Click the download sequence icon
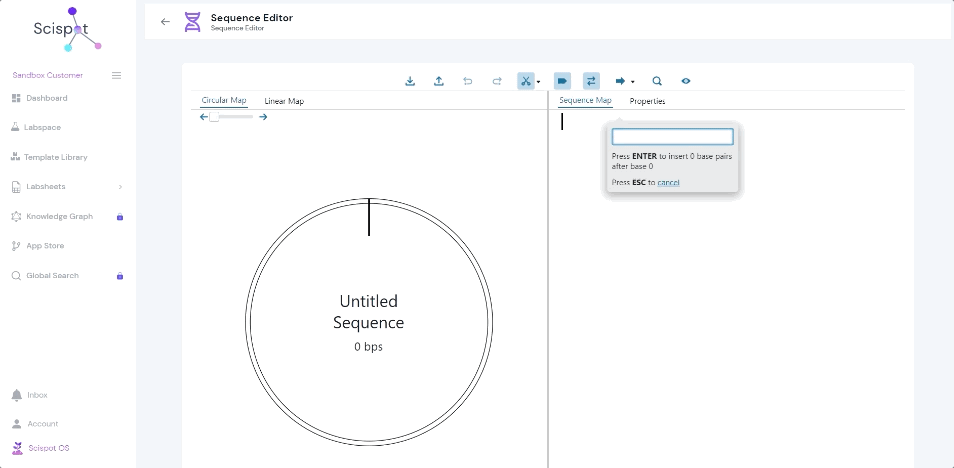The width and height of the screenshot is (954, 468). point(410,81)
